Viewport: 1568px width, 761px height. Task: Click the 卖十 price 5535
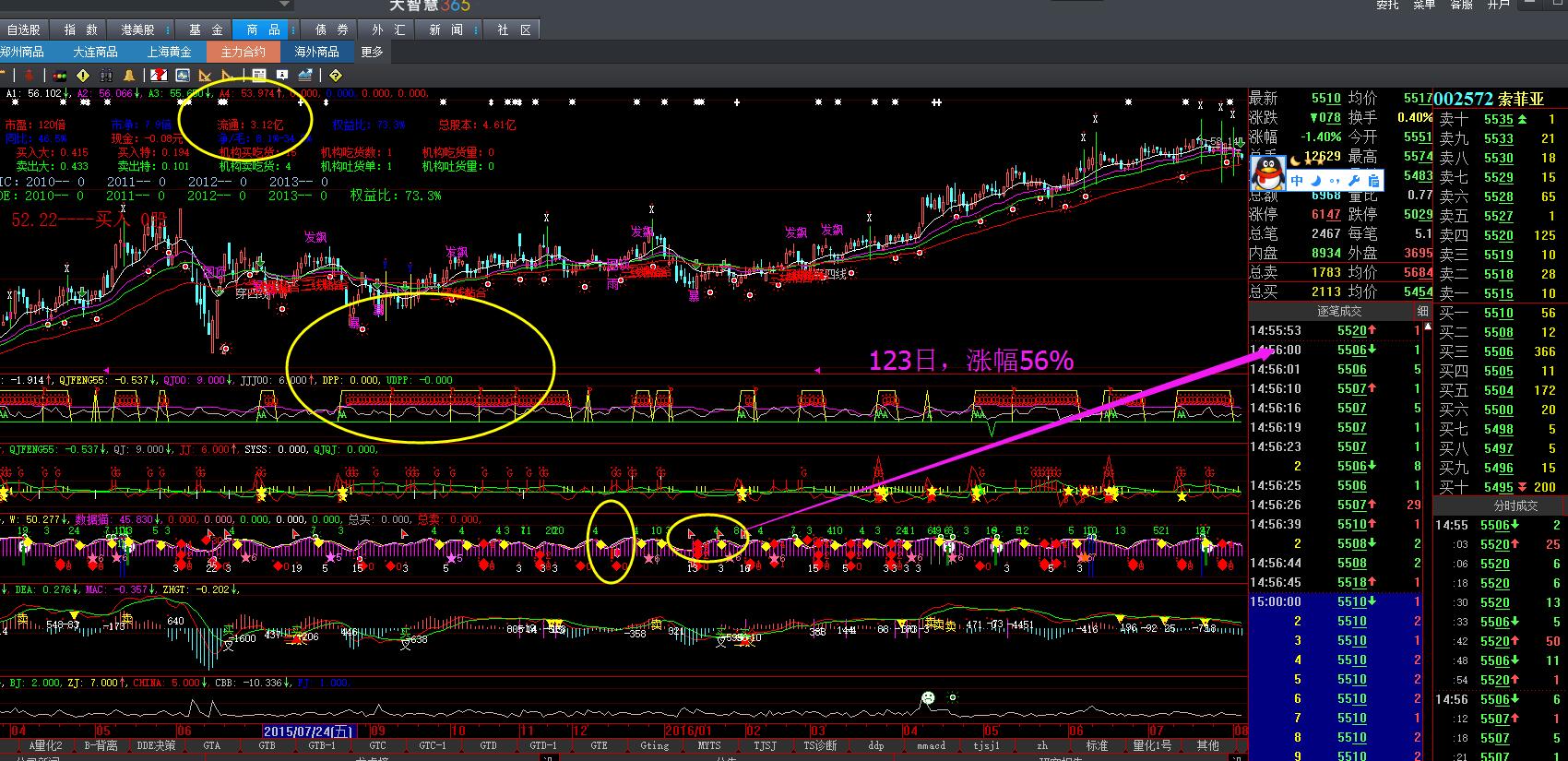coord(1499,119)
